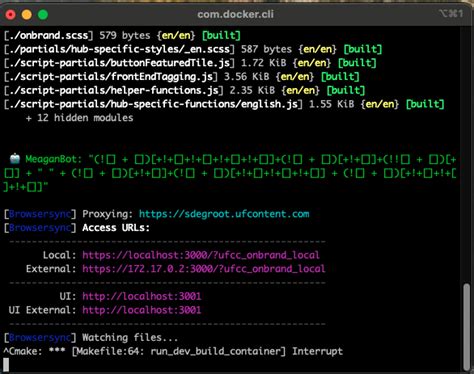
Task: Click the Browsersync tag before Proxying
Action: [40, 214]
